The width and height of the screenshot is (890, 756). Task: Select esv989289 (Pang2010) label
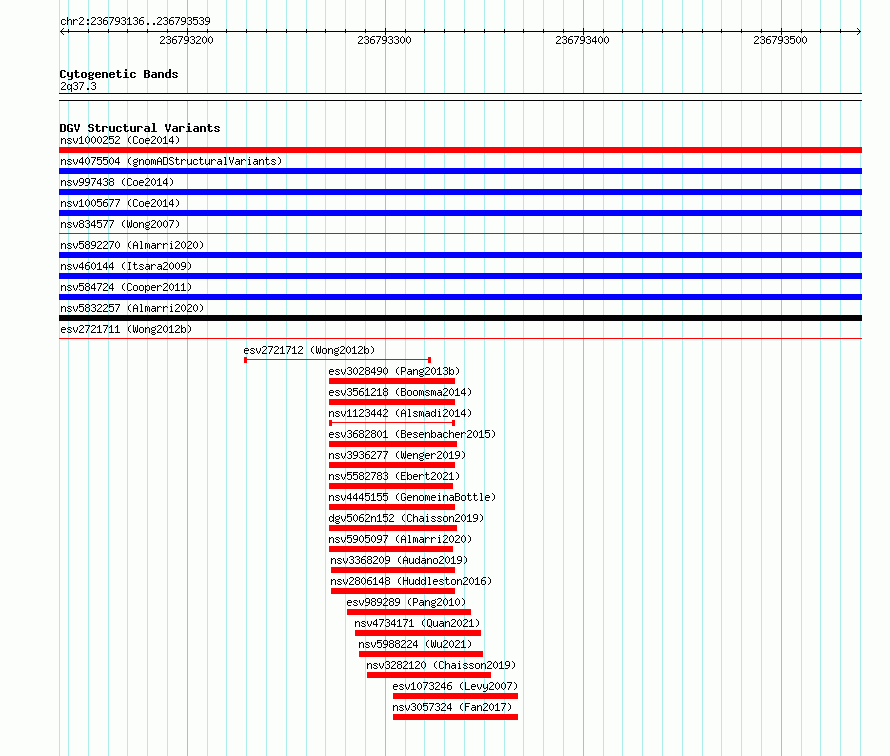(x=406, y=602)
